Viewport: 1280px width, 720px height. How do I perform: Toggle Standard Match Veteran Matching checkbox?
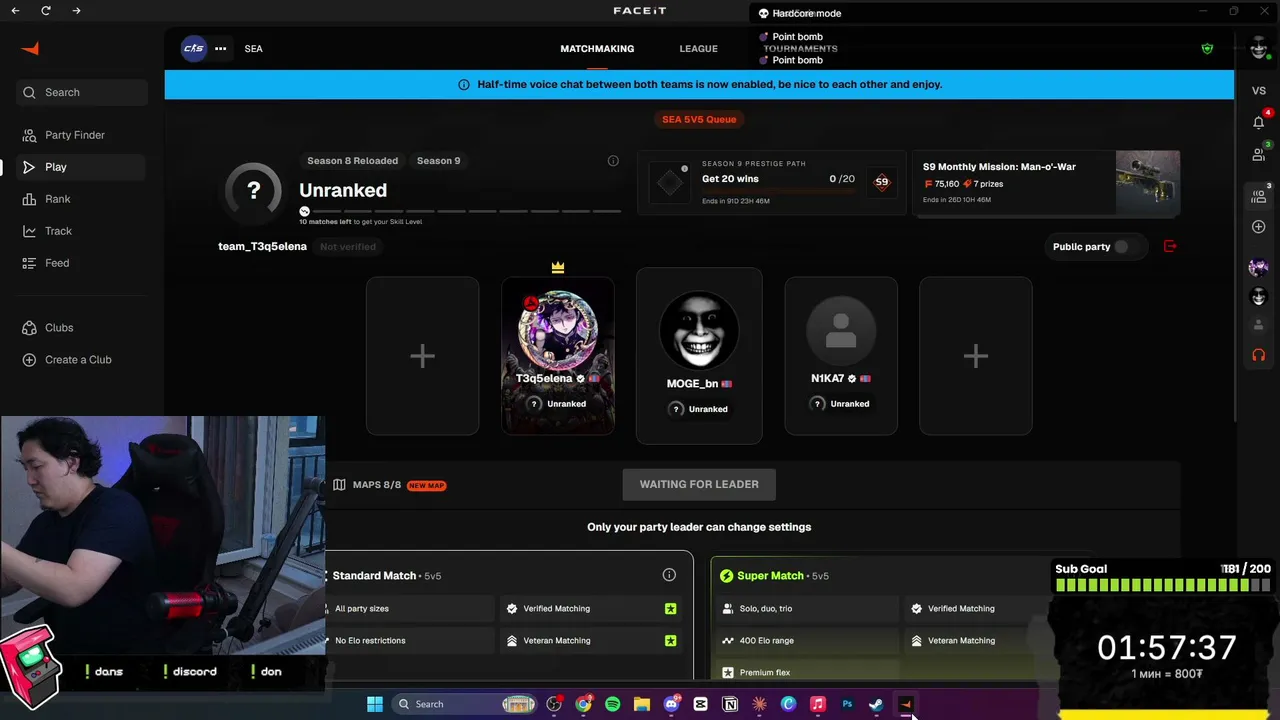[670, 641]
